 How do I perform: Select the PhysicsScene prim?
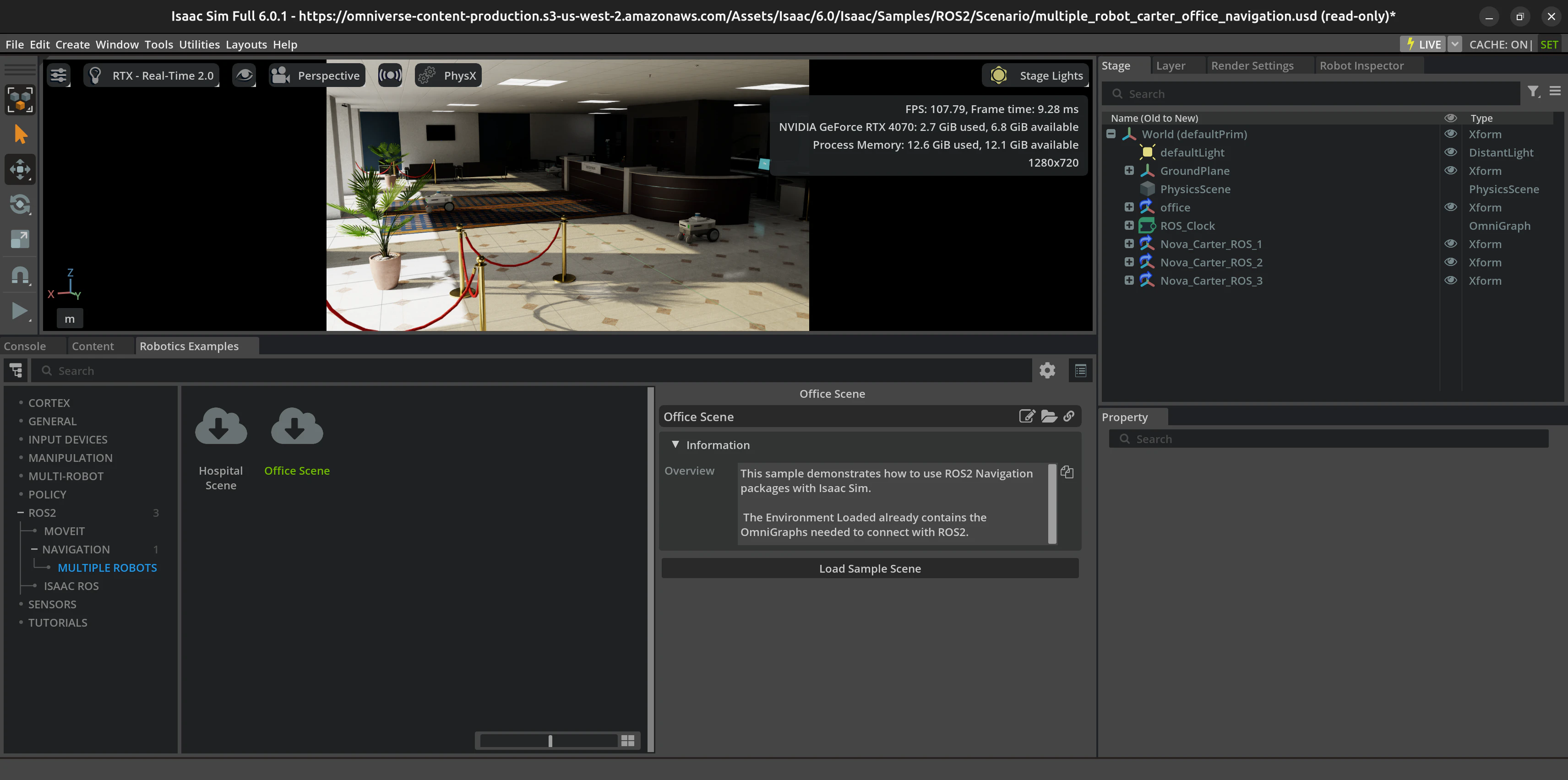tap(1195, 189)
